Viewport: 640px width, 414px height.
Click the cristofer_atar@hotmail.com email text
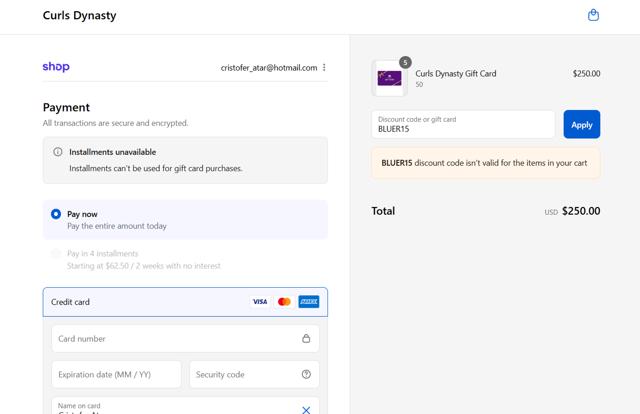269,68
